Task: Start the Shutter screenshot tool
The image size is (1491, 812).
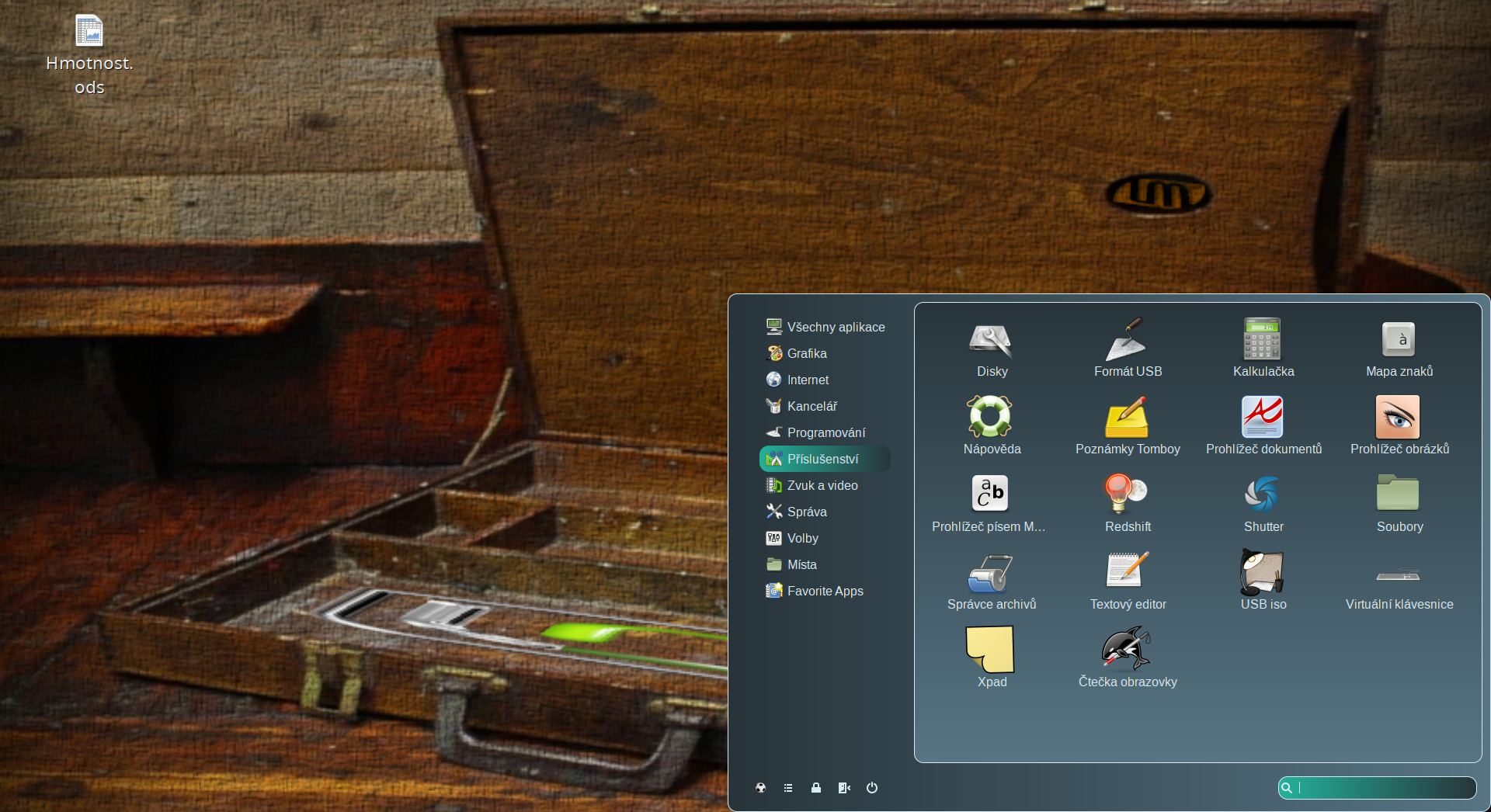Action: (1263, 502)
